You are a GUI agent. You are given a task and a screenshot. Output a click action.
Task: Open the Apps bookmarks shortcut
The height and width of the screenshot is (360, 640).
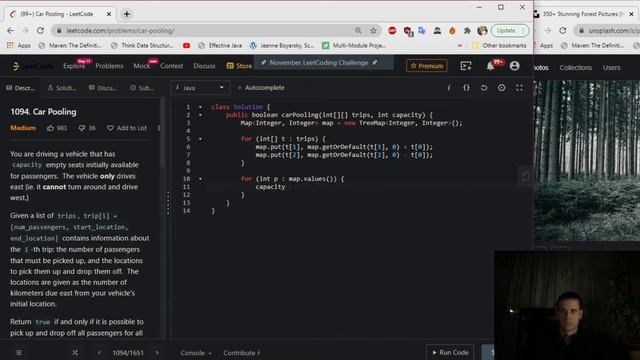pos(18,45)
